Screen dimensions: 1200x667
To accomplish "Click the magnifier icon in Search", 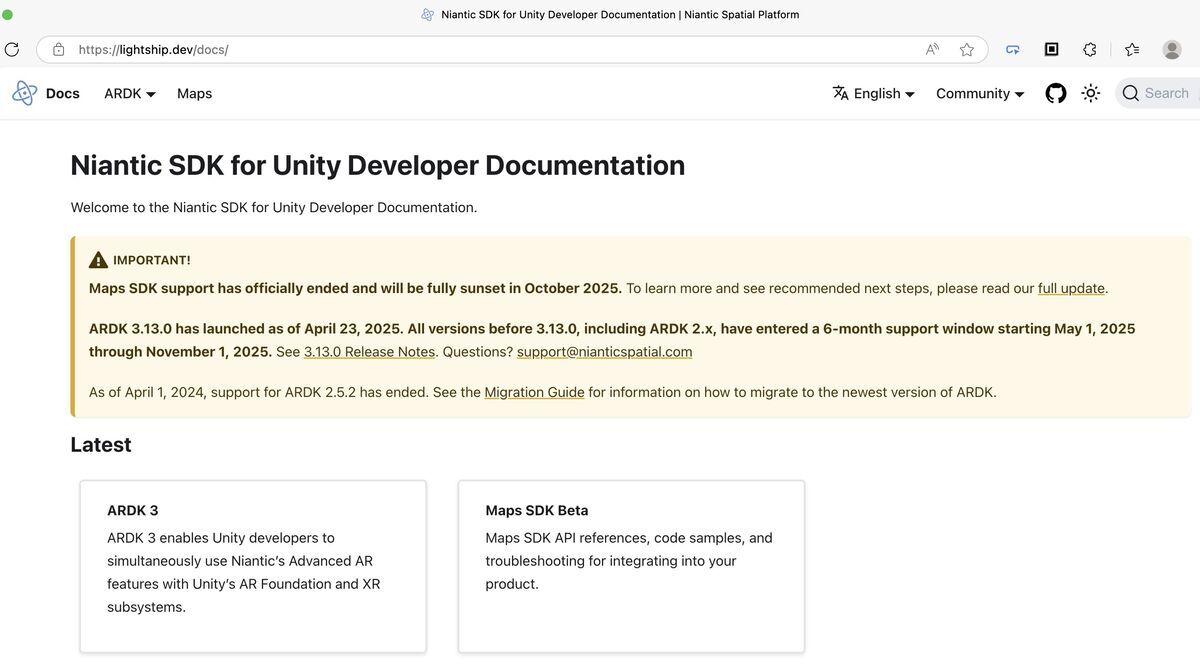I will point(1131,93).
